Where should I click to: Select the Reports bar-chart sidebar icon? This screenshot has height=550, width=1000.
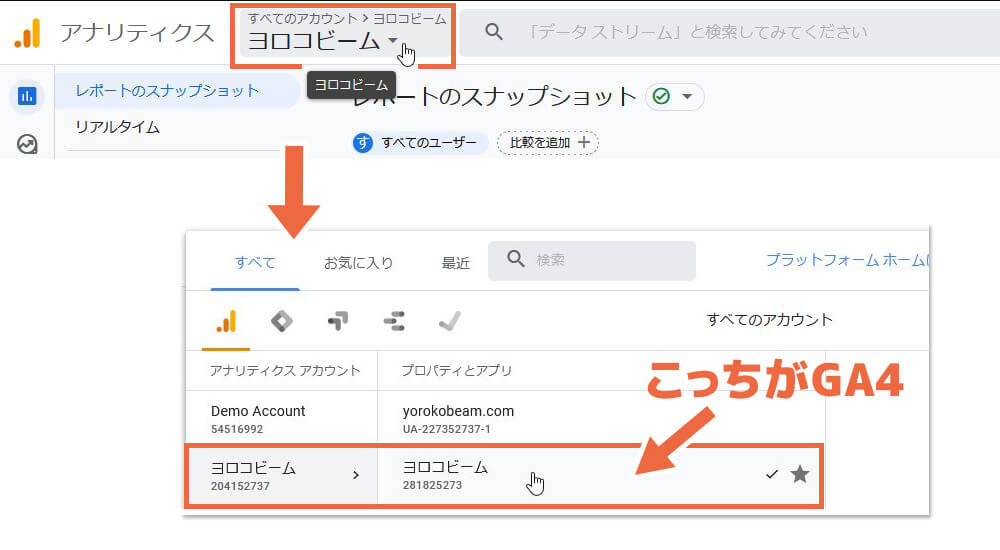pos(27,96)
